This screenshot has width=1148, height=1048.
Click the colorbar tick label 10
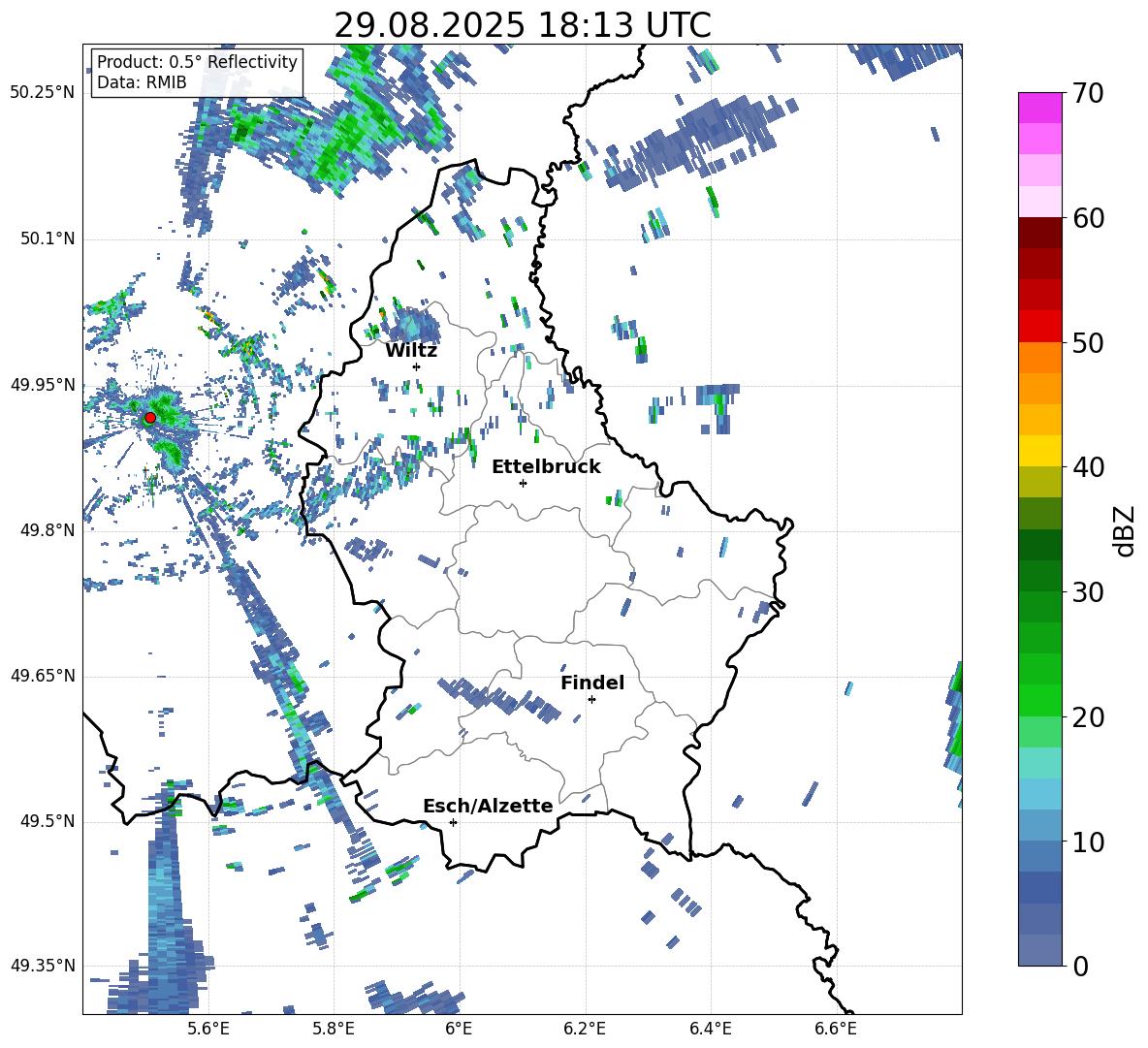click(x=1088, y=842)
